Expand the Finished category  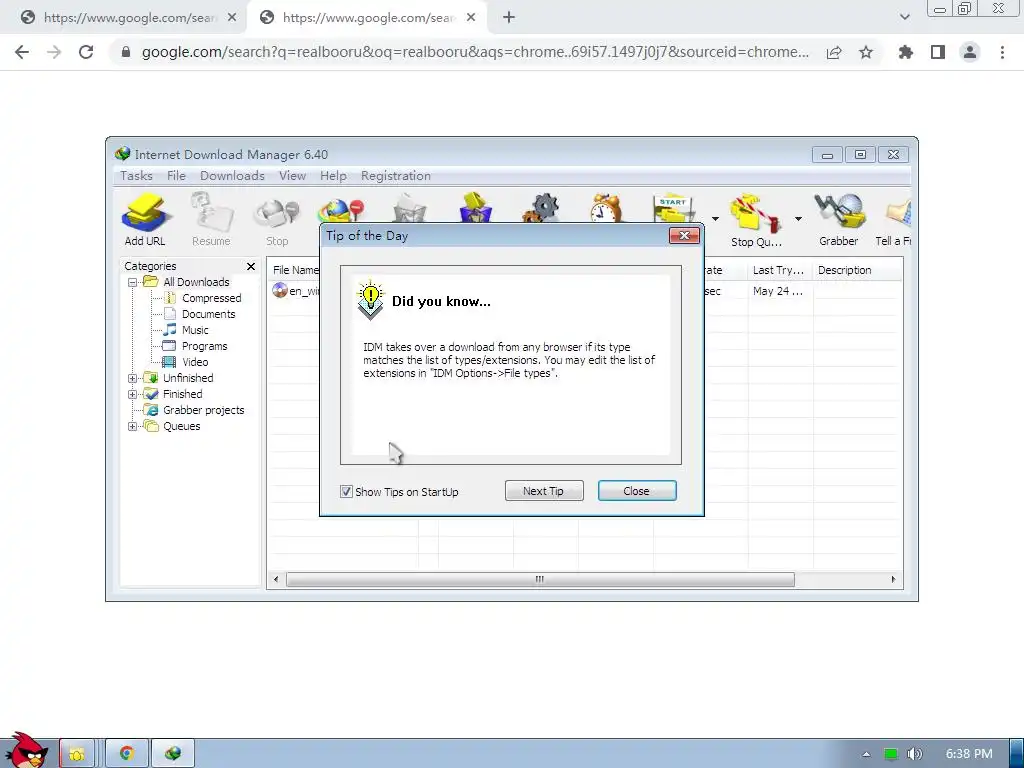pos(133,394)
